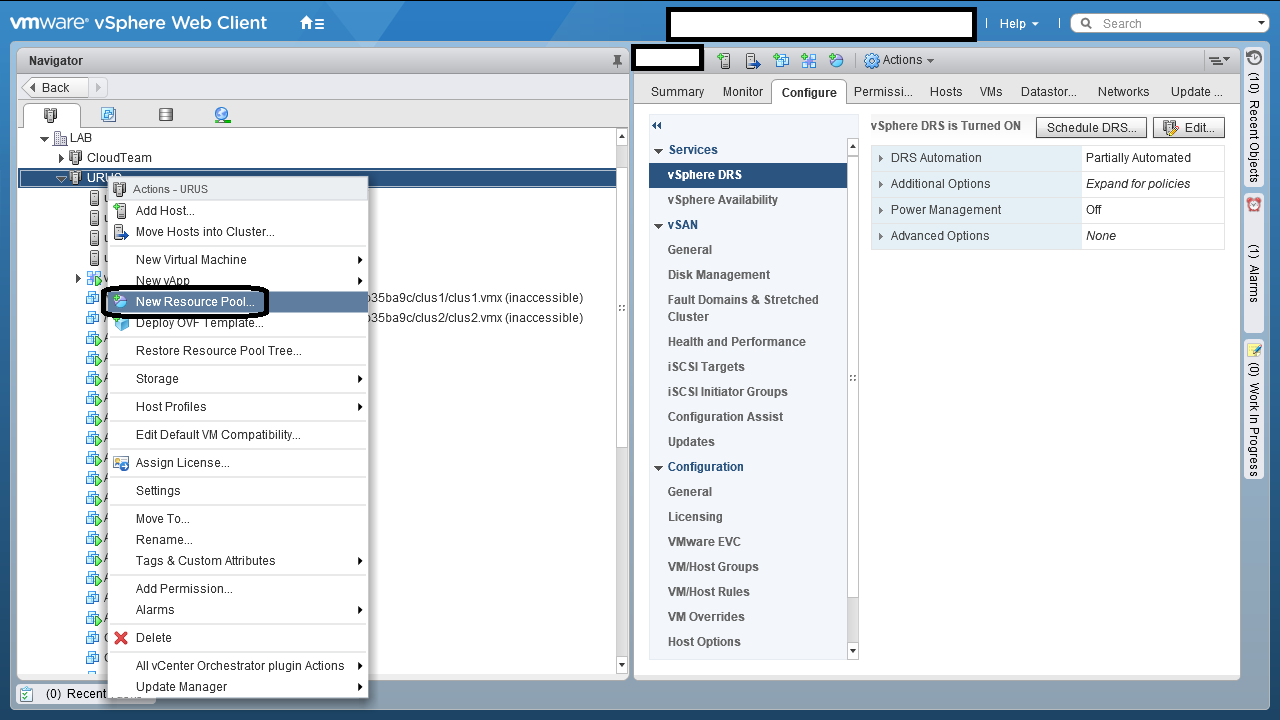Viewport: 1280px width, 720px height.
Task: Click the Add Host toolbar icon
Action: pyautogui.click(x=725, y=61)
